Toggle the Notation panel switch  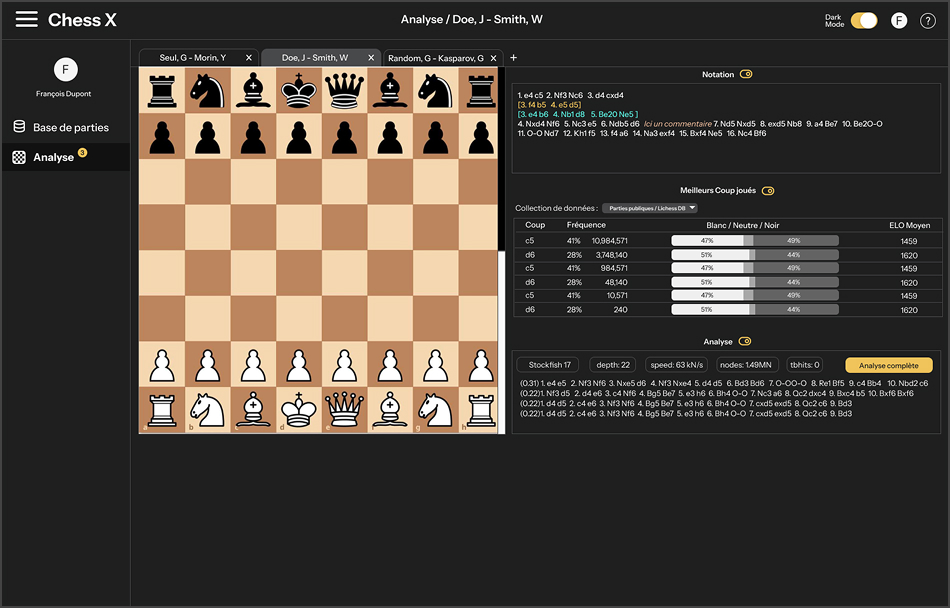[746, 75]
